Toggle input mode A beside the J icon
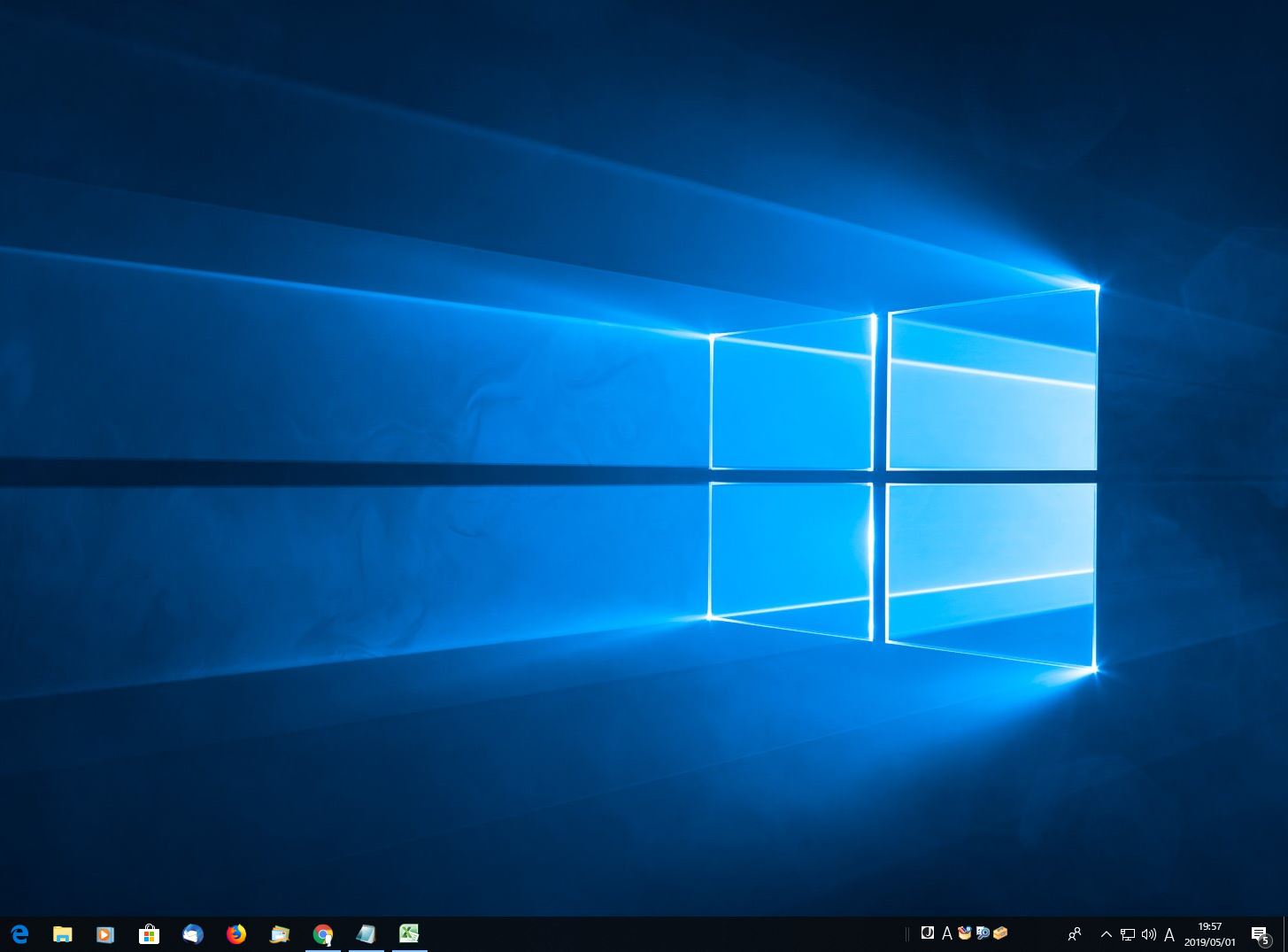Screen dimensions: 1288x952 point(946,933)
